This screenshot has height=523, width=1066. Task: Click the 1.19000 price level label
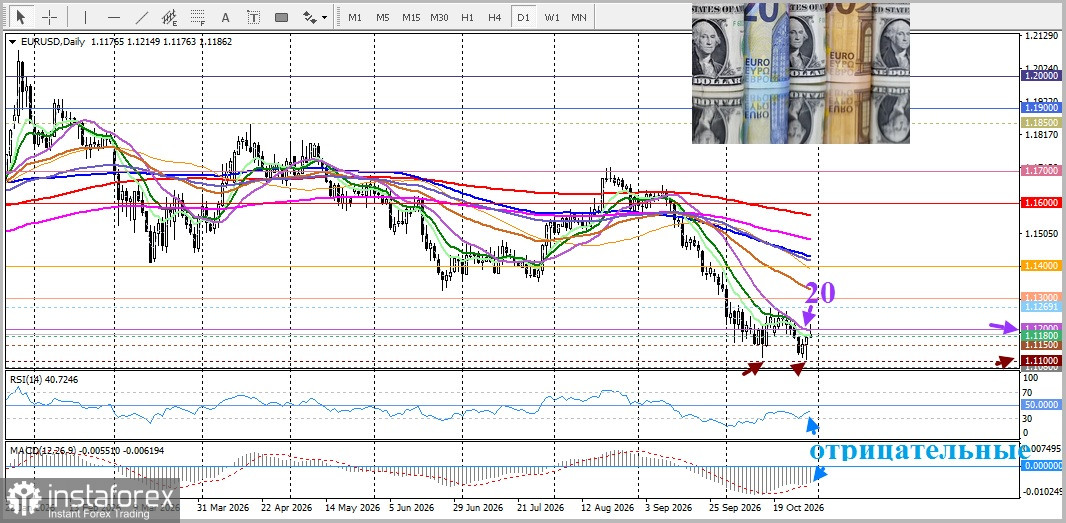click(1042, 108)
